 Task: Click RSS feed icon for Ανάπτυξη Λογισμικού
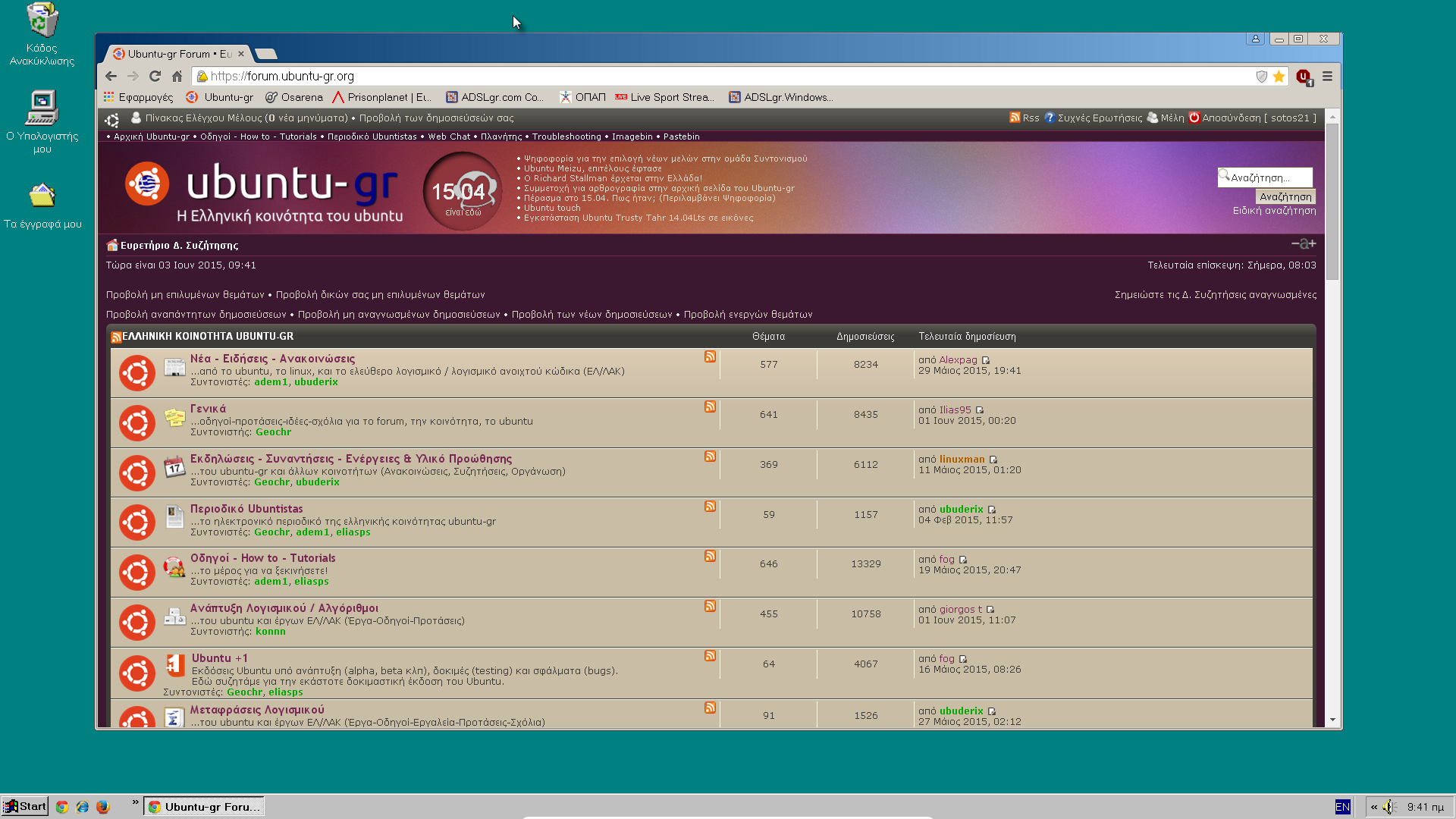coord(710,606)
